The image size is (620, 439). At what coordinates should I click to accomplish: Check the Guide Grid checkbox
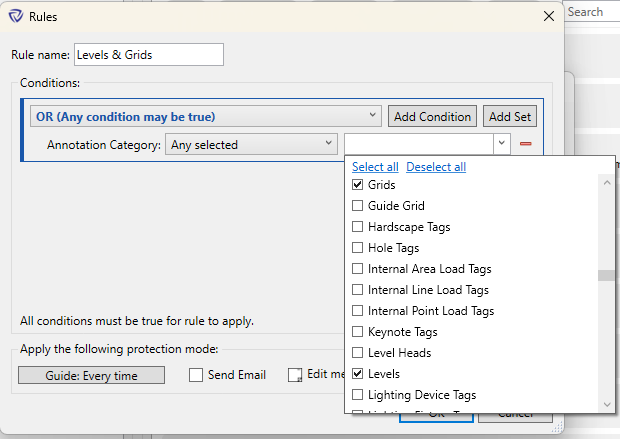pos(357,206)
